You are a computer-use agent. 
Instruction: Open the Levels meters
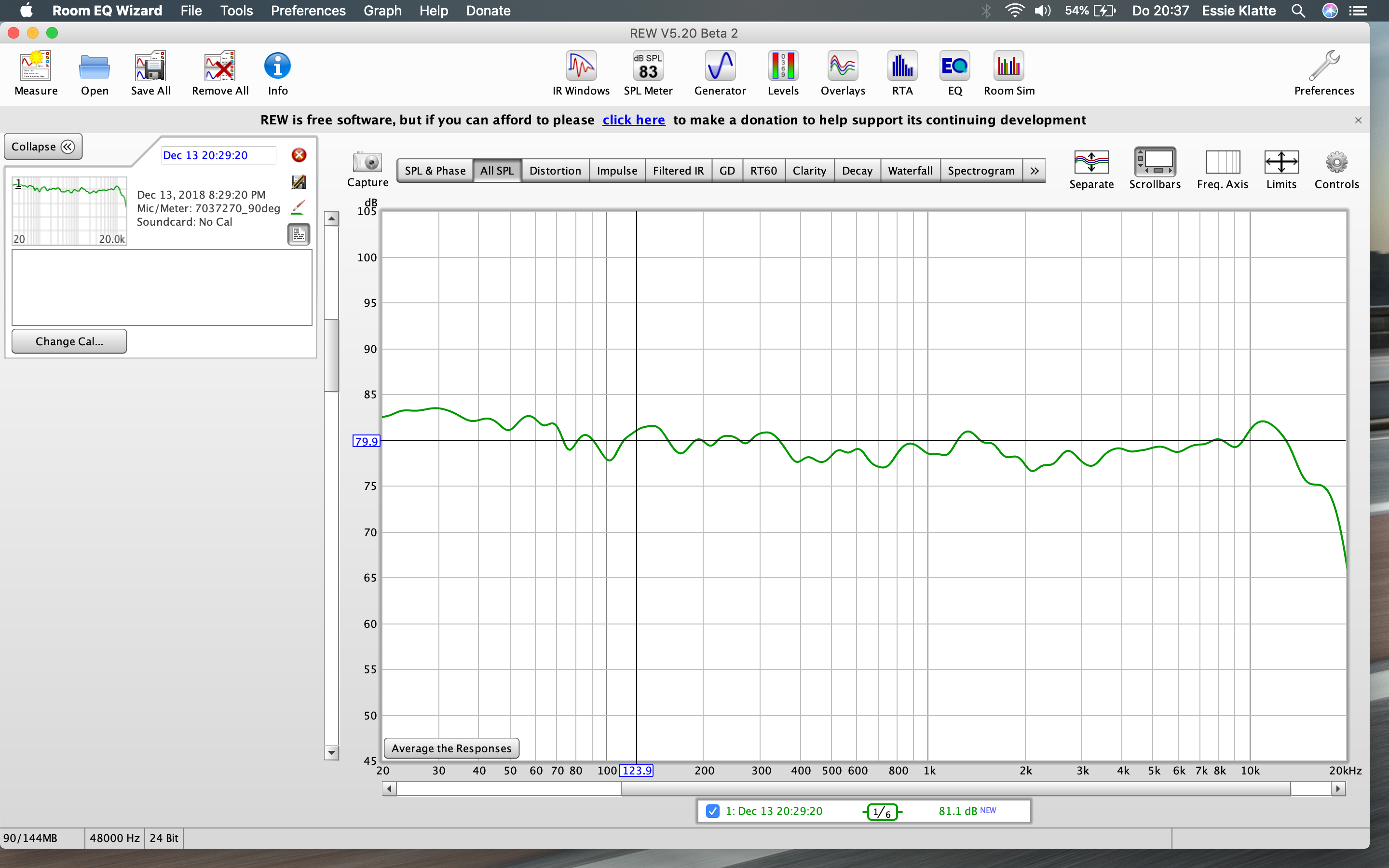tap(783, 73)
